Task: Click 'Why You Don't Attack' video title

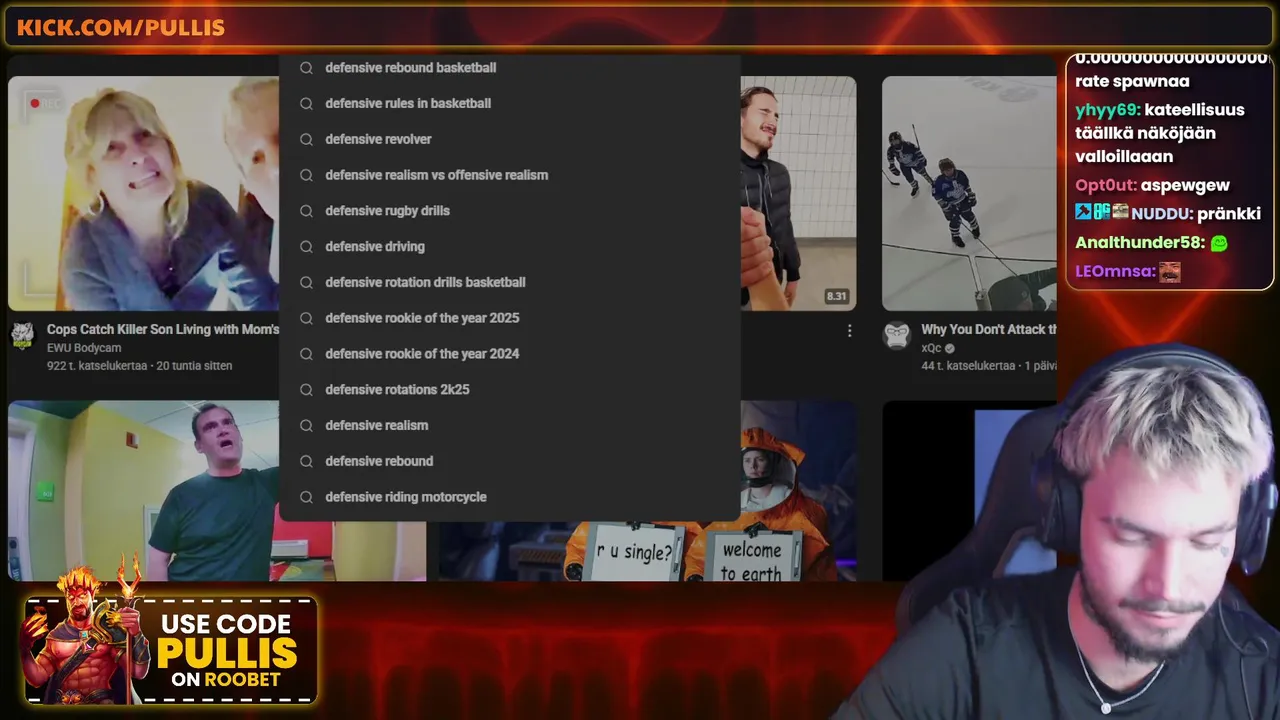Action: point(989,329)
